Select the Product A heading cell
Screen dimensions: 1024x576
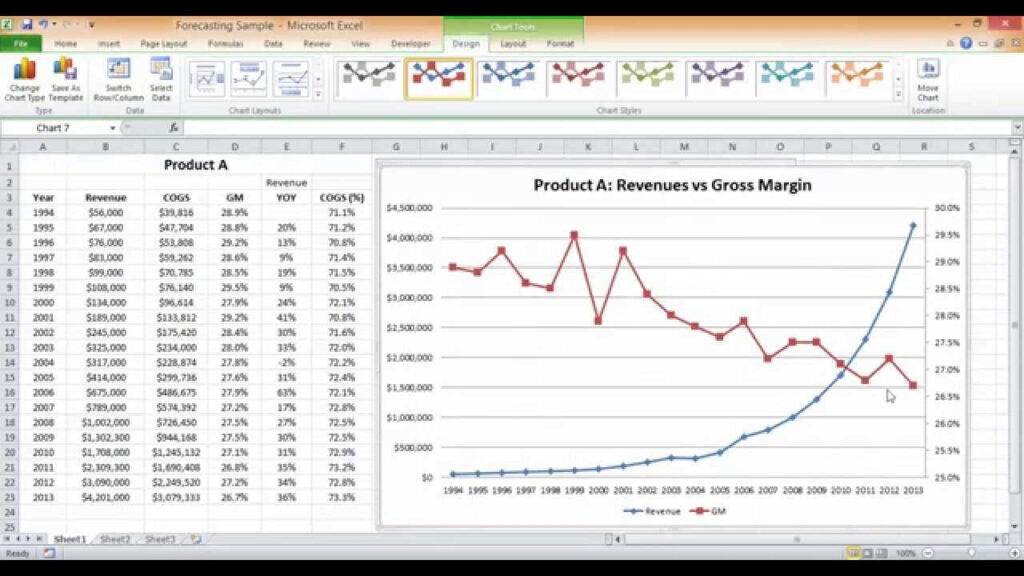pos(195,165)
